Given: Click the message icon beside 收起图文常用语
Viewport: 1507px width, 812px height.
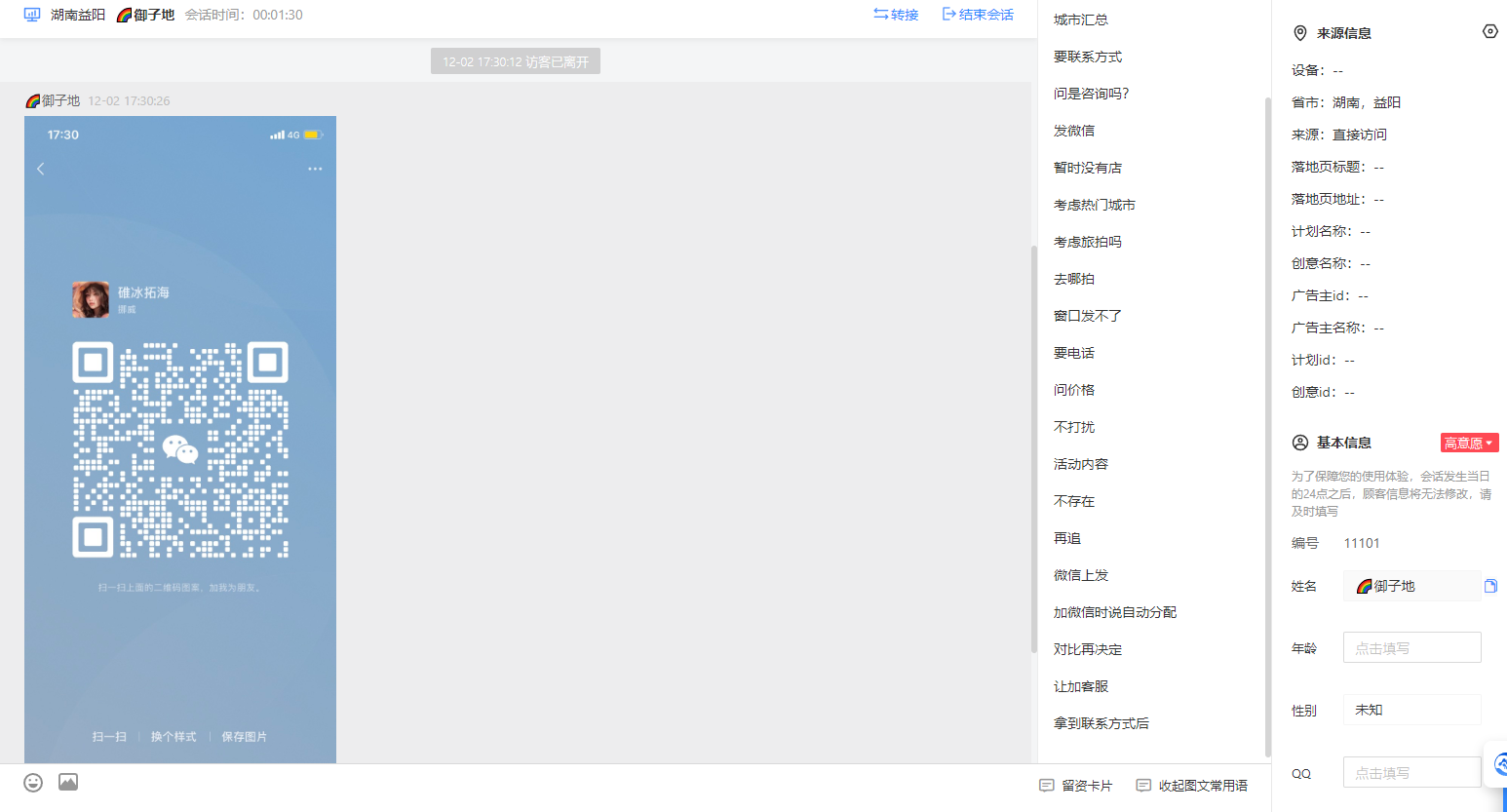Looking at the screenshot, I should click(x=1143, y=786).
